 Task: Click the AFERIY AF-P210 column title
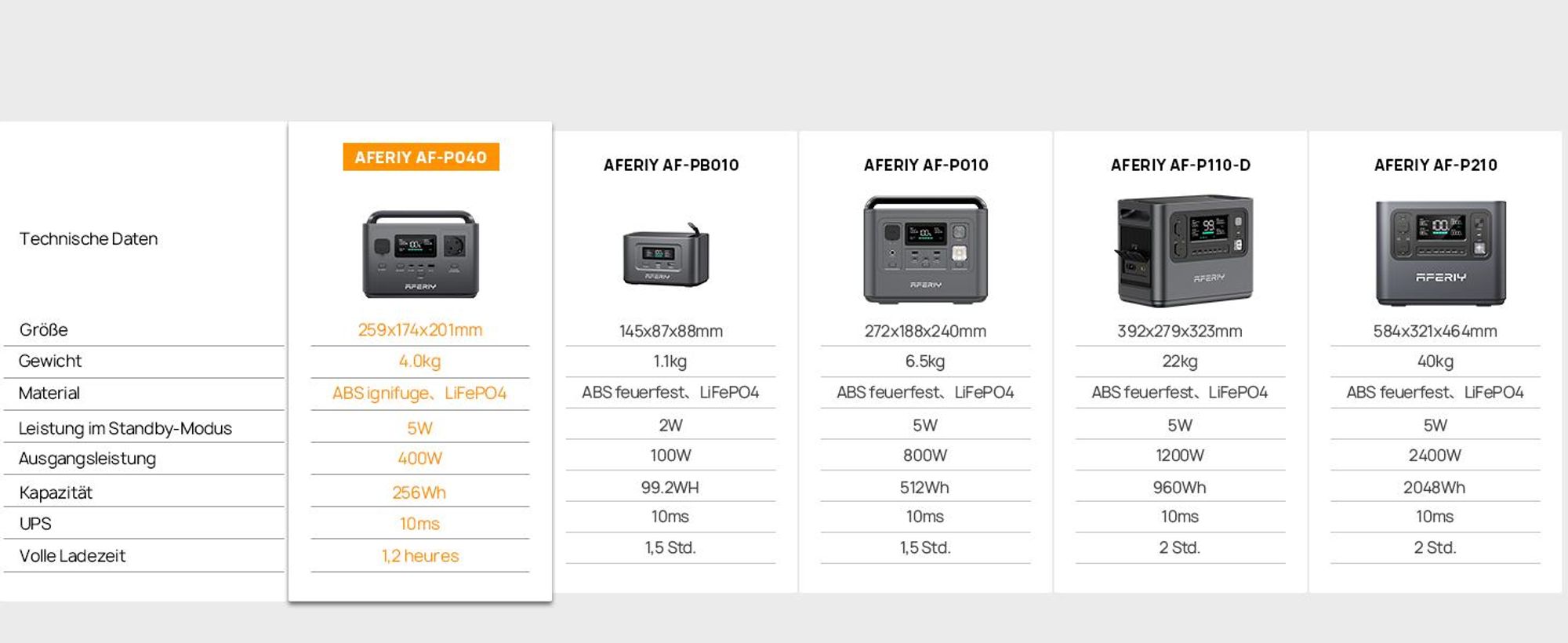pyautogui.click(x=1436, y=165)
